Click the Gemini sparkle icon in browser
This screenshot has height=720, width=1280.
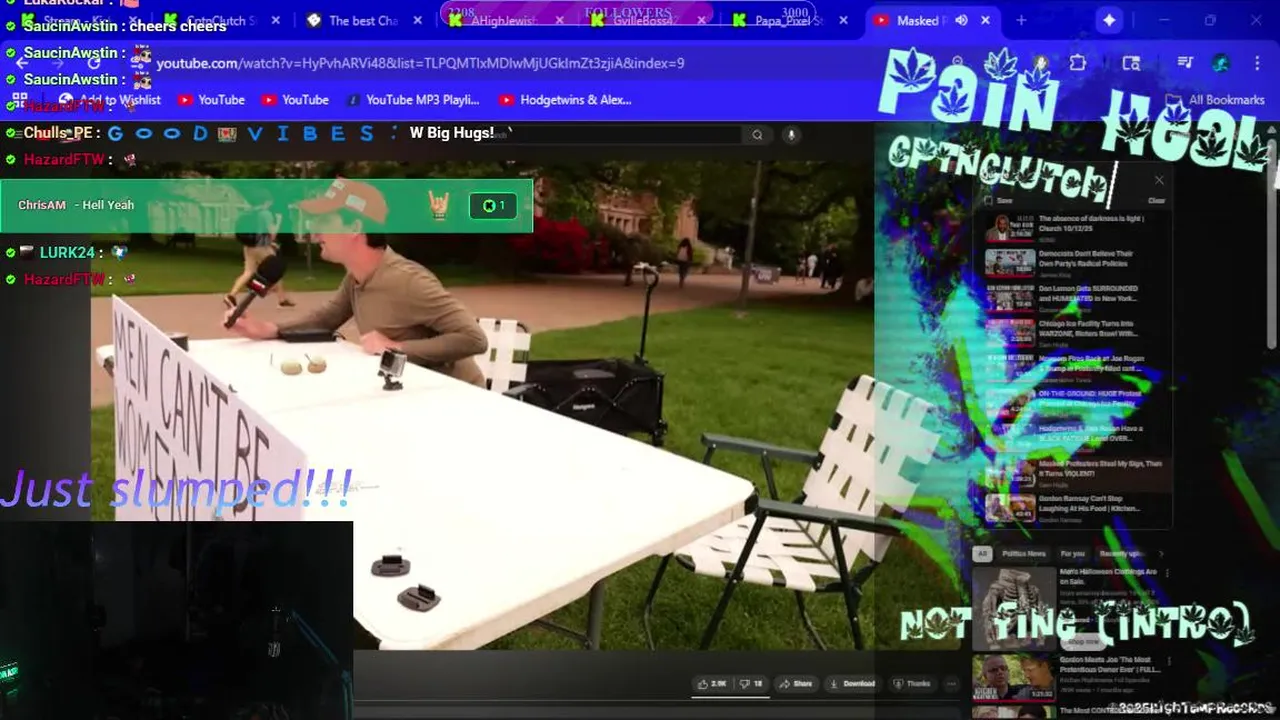1109,20
